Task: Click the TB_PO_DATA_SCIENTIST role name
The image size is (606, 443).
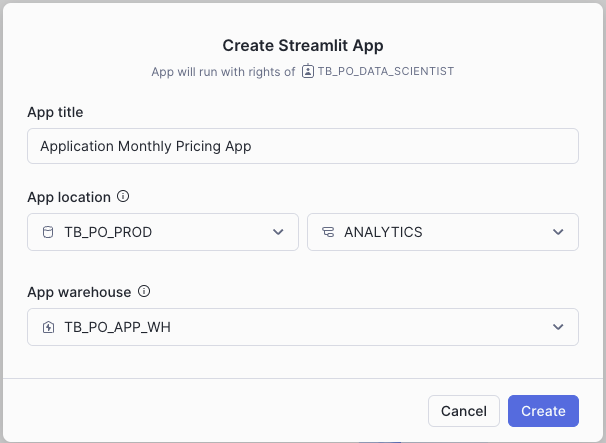Action: pyautogui.click(x=386, y=72)
